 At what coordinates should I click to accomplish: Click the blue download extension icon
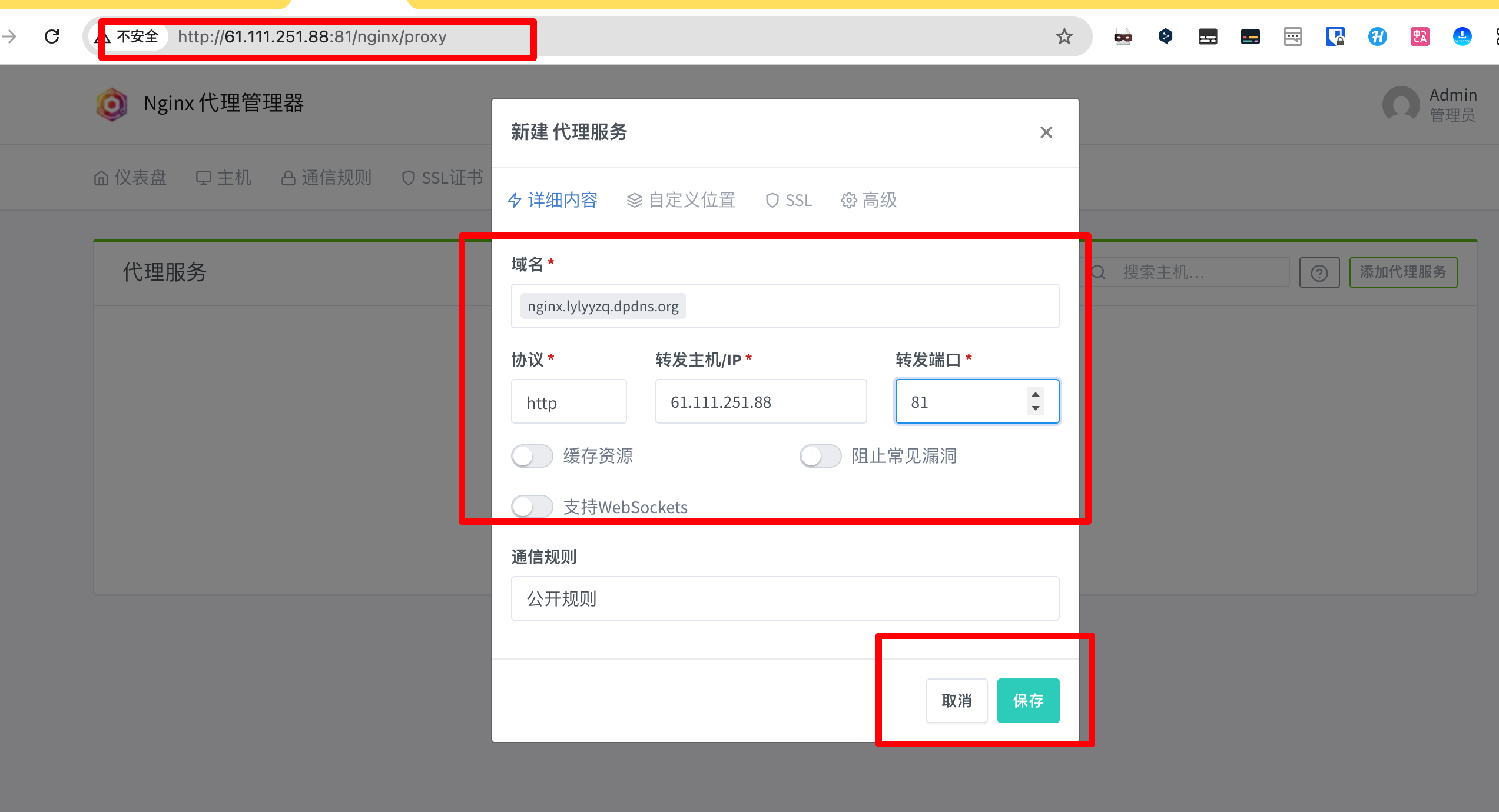tap(1462, 36)
